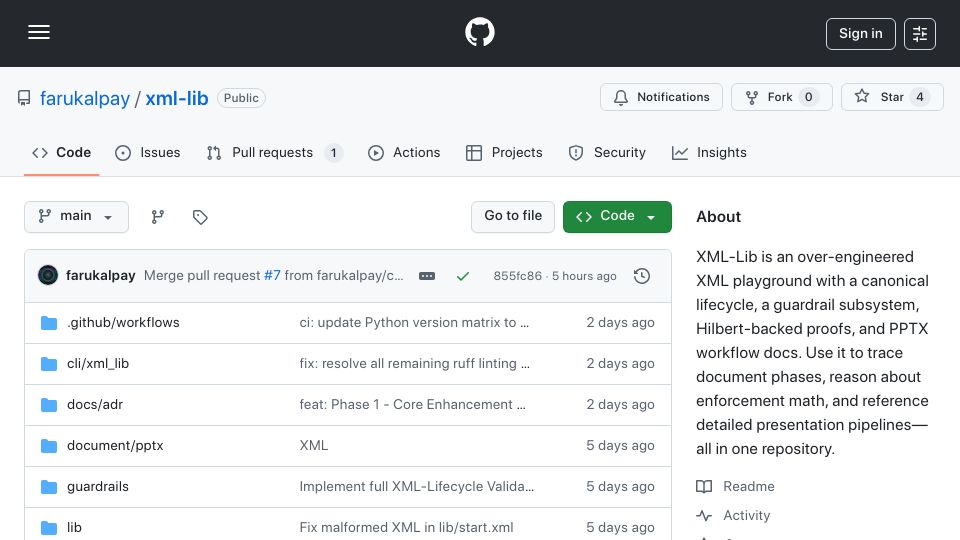Go to the GitHub homepage logo
Image resolution: width=960 pixels, height=540 pixels.
[479, 32]
